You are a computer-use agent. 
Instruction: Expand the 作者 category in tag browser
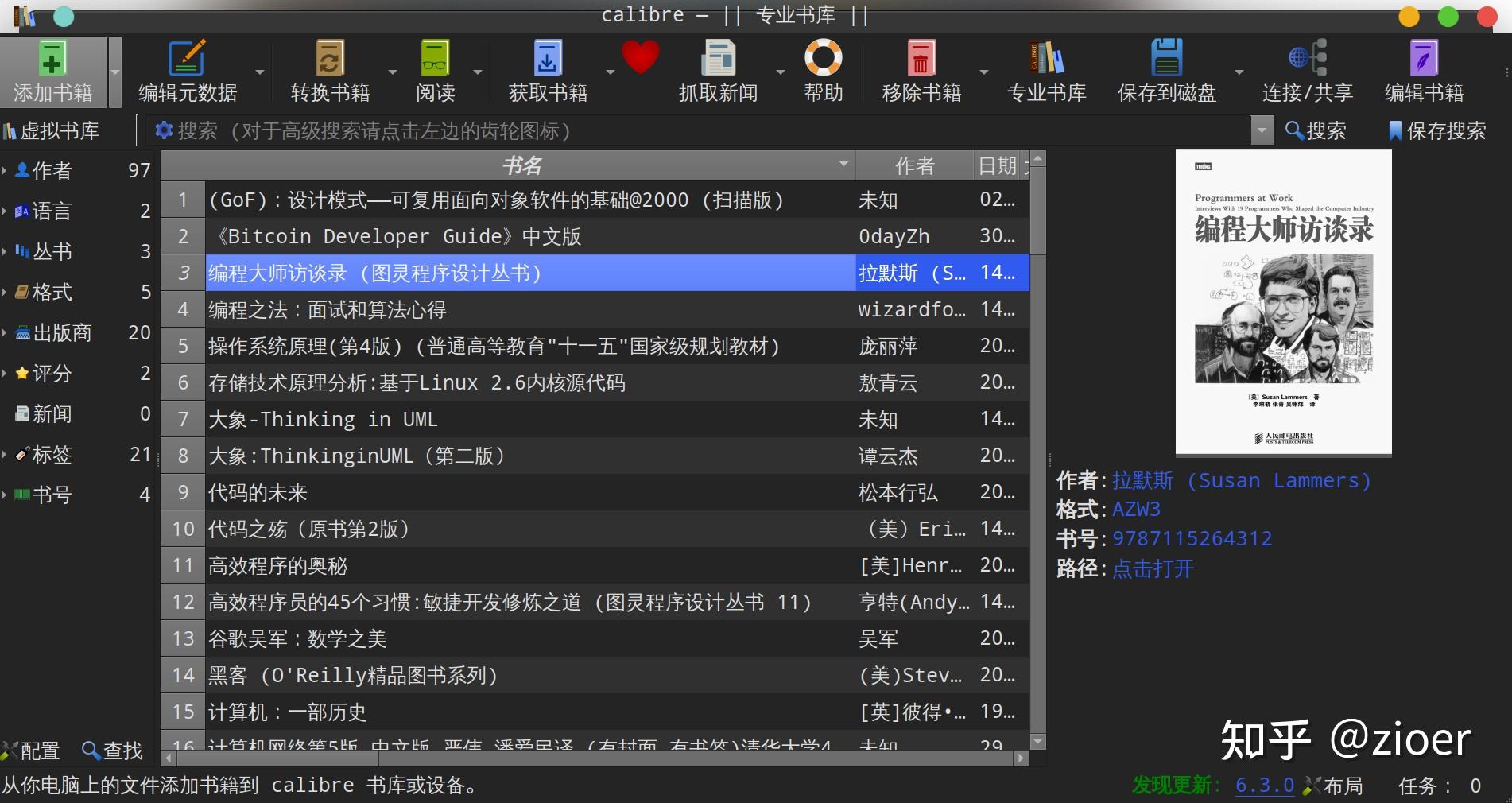(x=5, y=170)
